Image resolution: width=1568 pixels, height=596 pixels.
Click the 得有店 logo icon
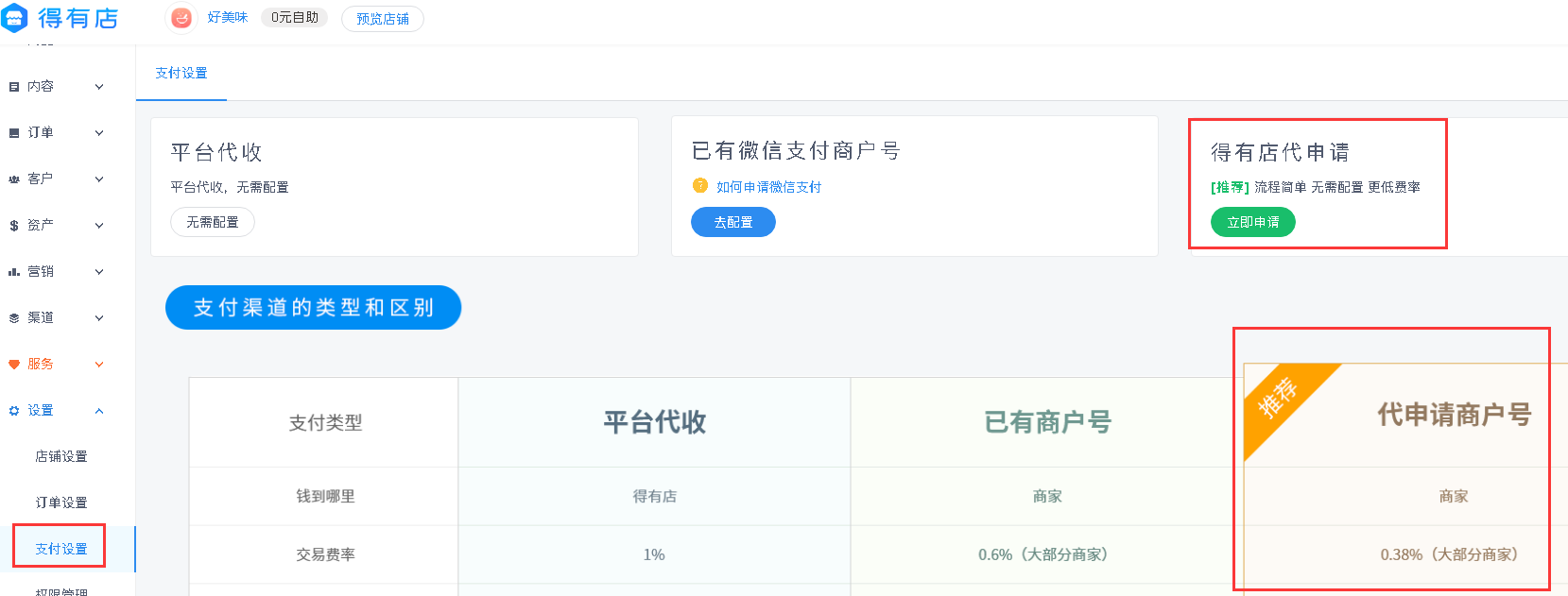[x=14, y=18]
